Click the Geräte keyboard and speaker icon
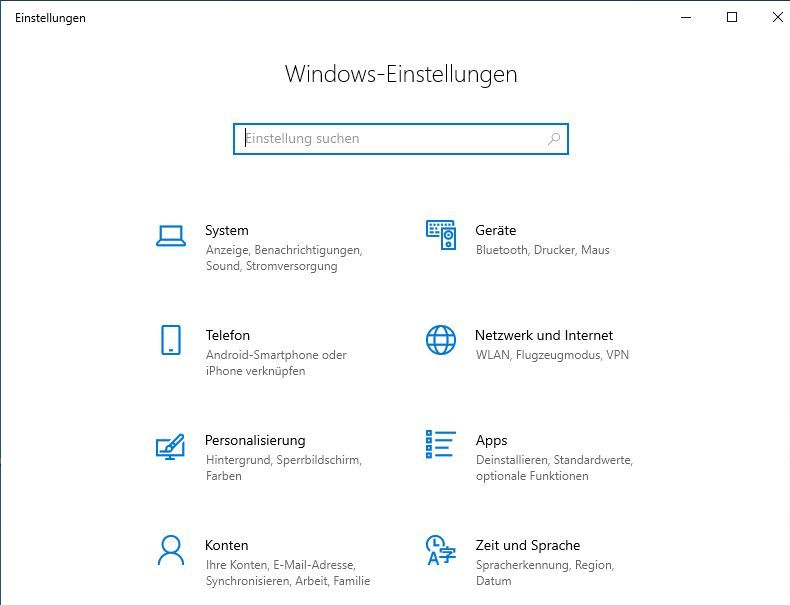This screenshot has height=605, width=790. 441,235
